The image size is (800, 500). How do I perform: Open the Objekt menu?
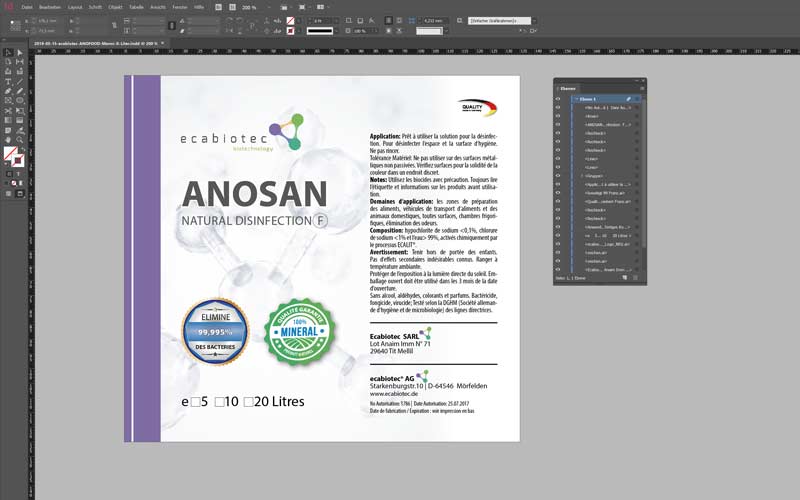coord(115,7)
